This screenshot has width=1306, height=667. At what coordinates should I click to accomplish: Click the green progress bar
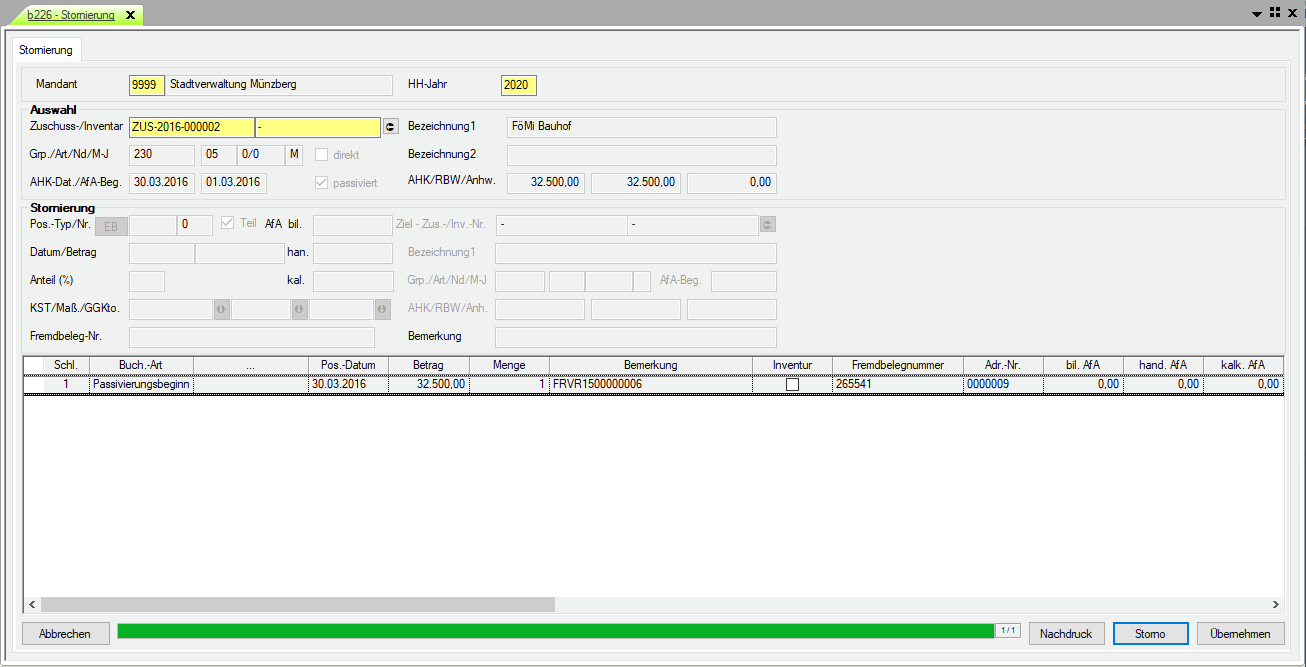[555, 631]
